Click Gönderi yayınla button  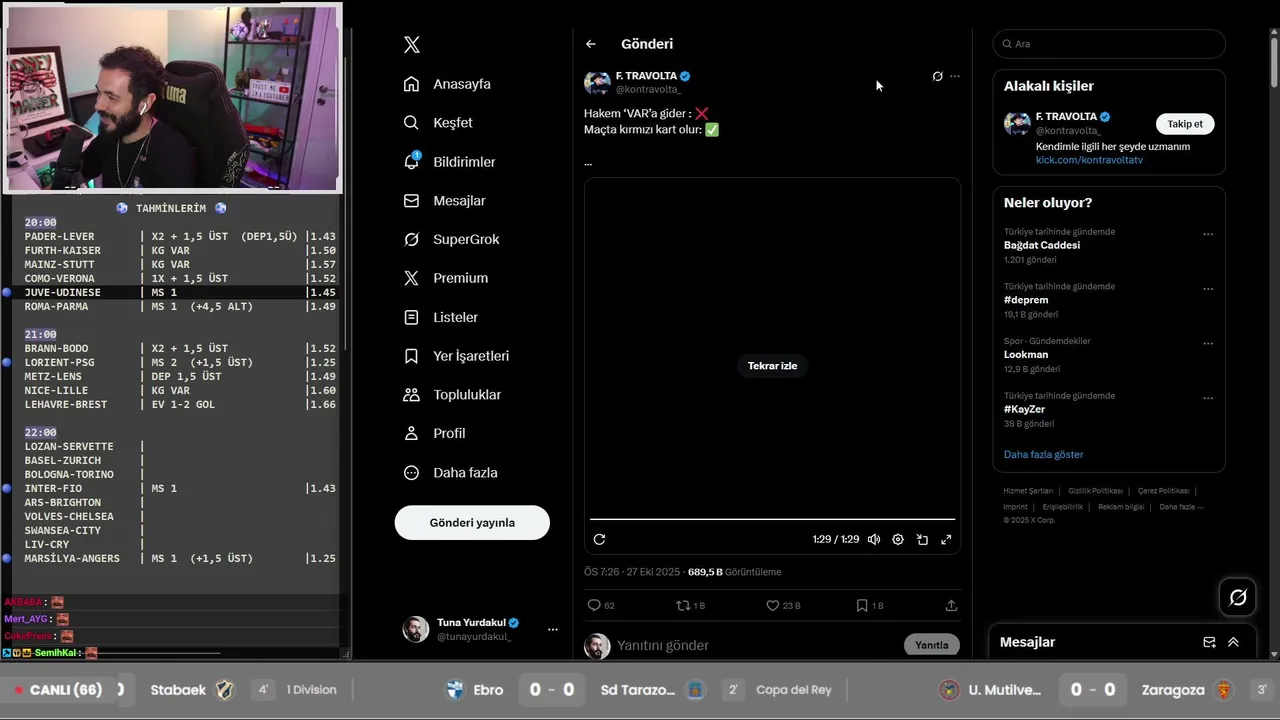[x=472, y=523]
